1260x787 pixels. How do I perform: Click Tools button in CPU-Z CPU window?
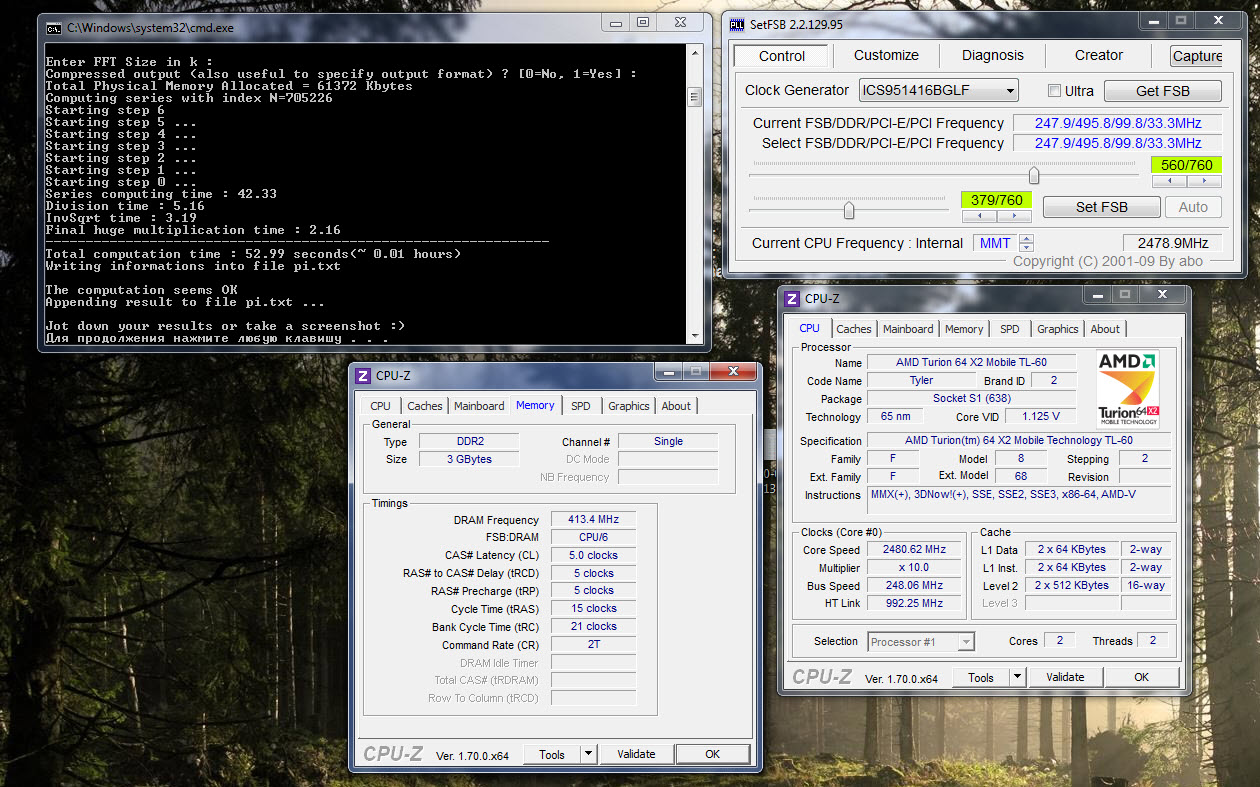pos(981,677)
